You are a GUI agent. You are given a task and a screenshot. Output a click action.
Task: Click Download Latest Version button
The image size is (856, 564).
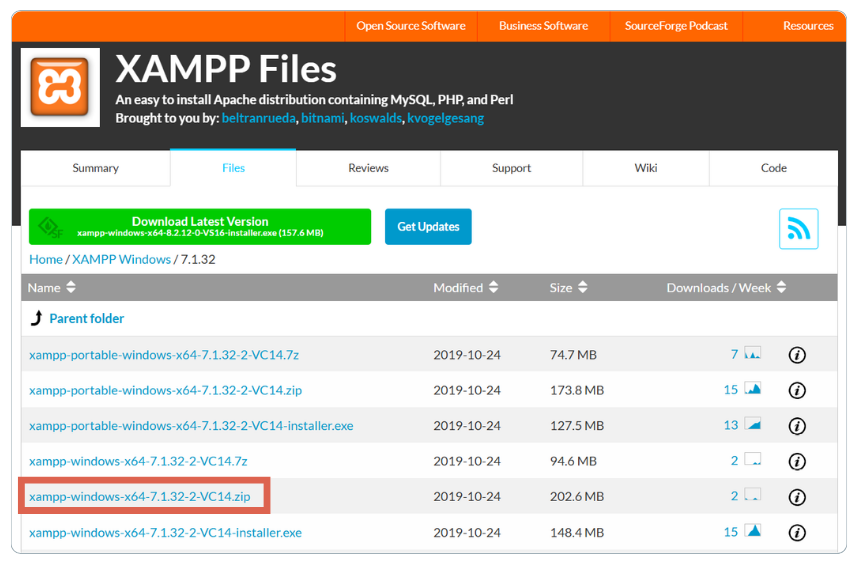click(200, 227)
